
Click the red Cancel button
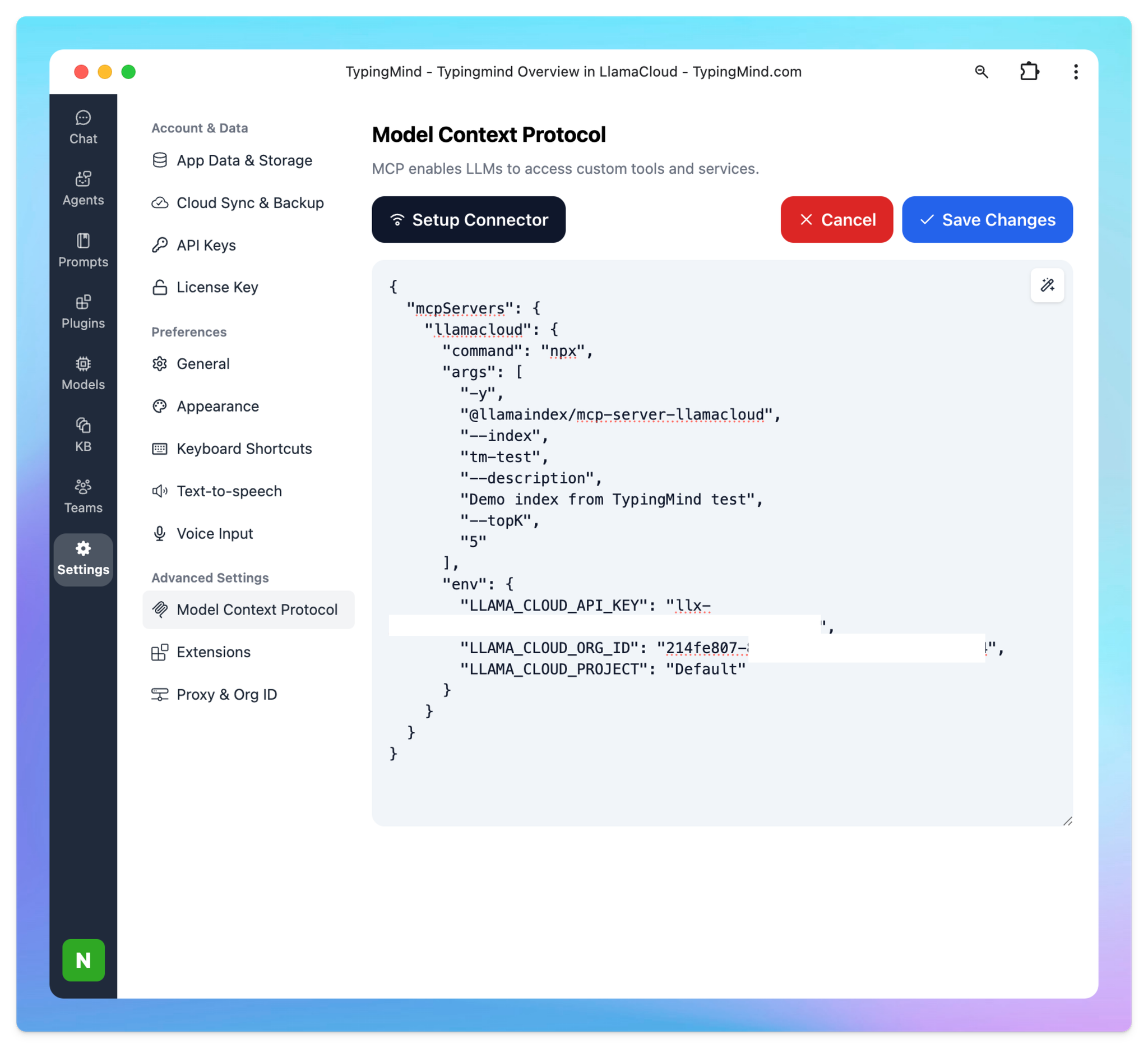(x=836, y=220)
